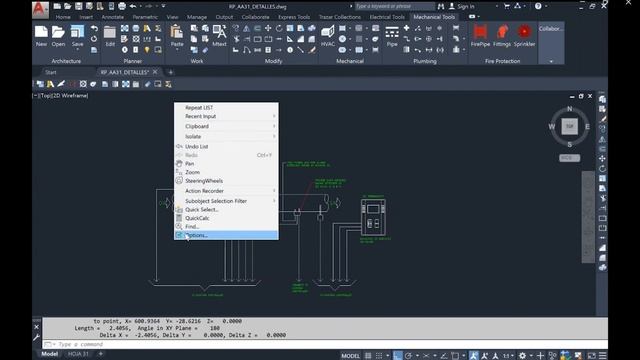
Task: Add new layout with plus button
Action: 100,354
